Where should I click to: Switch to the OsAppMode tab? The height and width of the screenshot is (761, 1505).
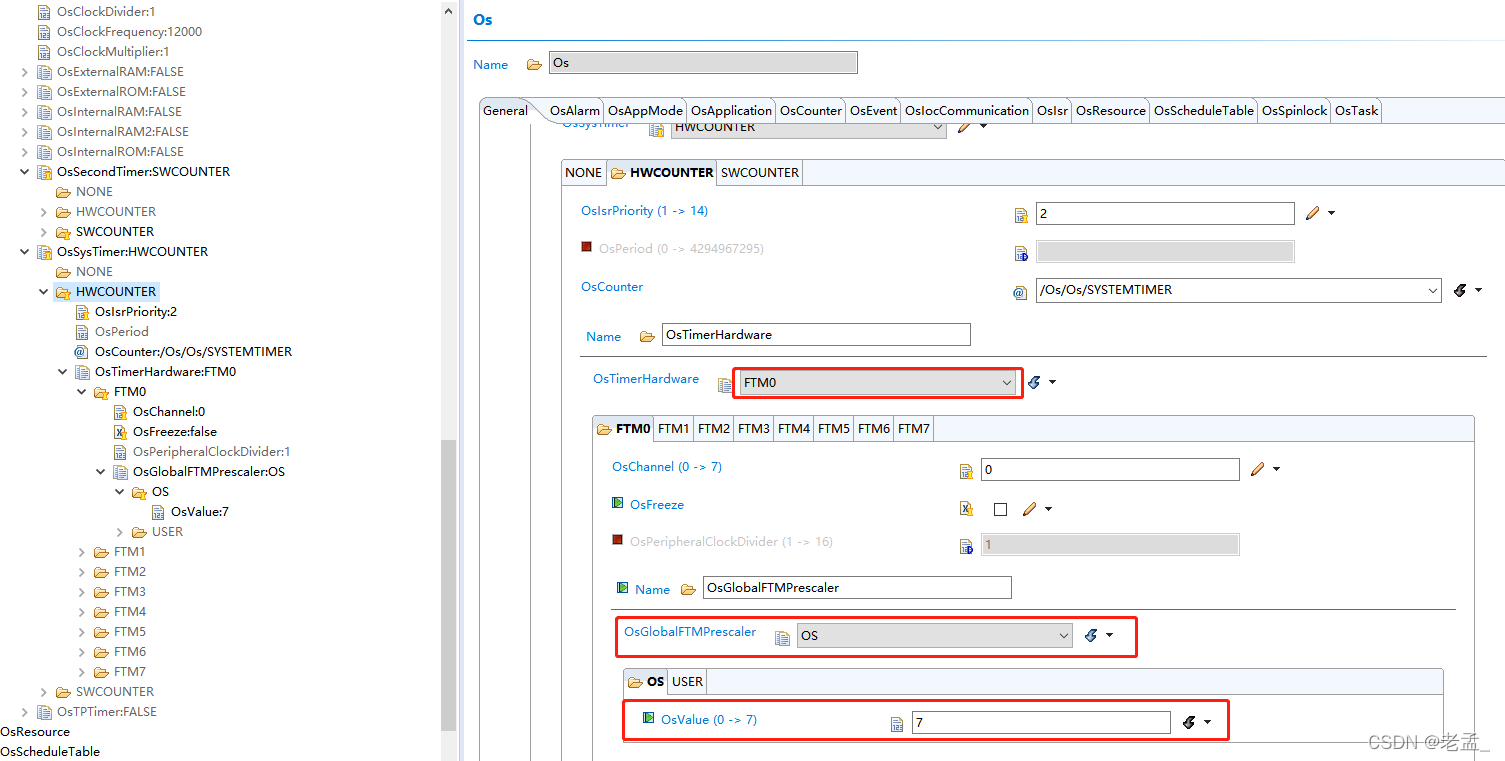click(645, 111)
